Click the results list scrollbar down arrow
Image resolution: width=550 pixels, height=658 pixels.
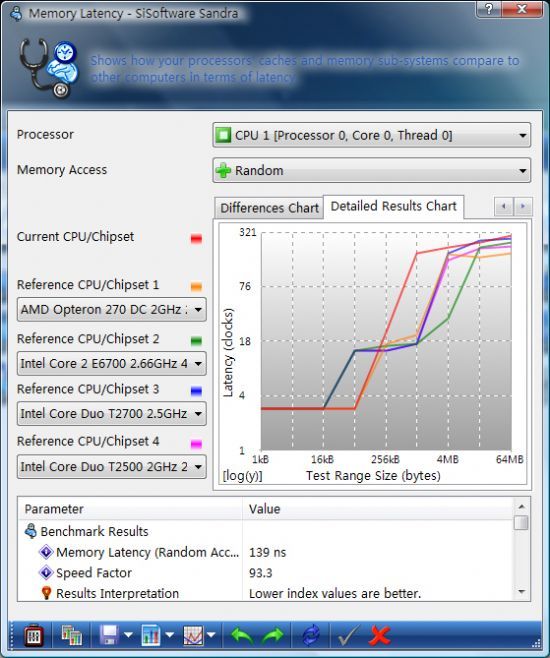pos(521,592)
